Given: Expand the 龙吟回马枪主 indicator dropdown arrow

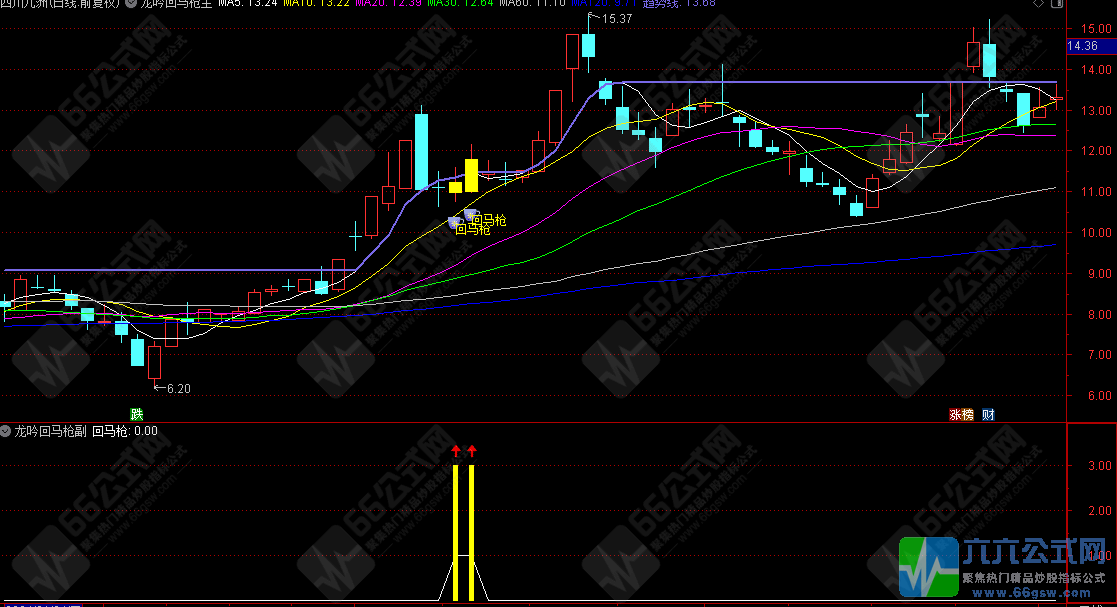Looking at the screenshot, I should coord(131,4).
